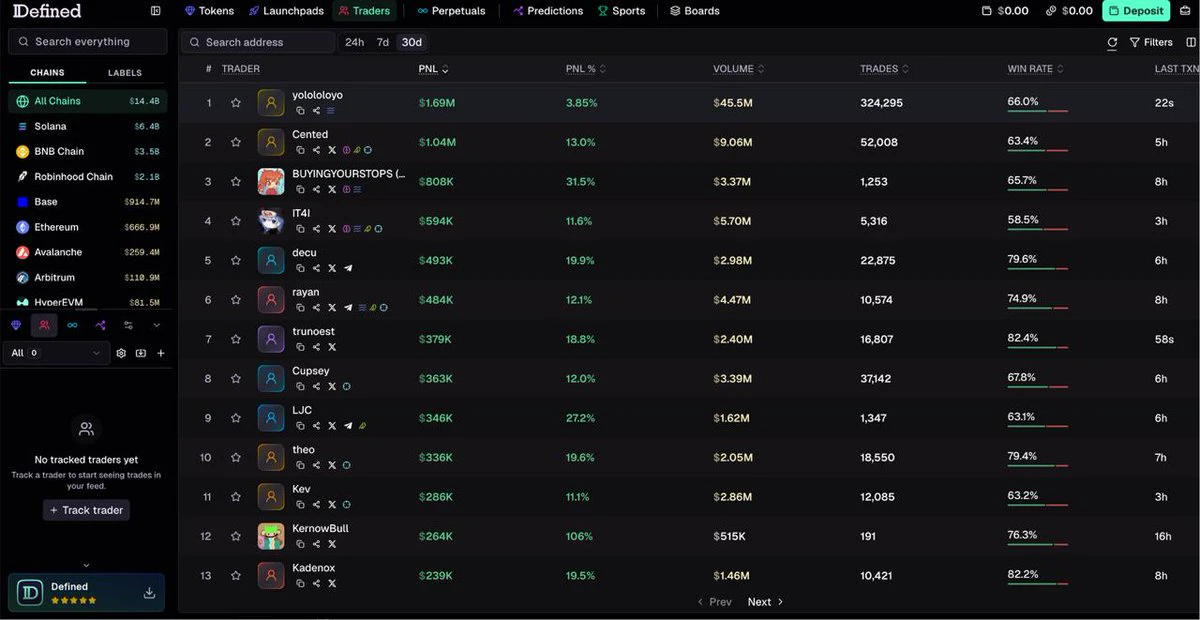Click the import icon beside the gear
Screen dimensions: 1200x620
click(141, 353)
